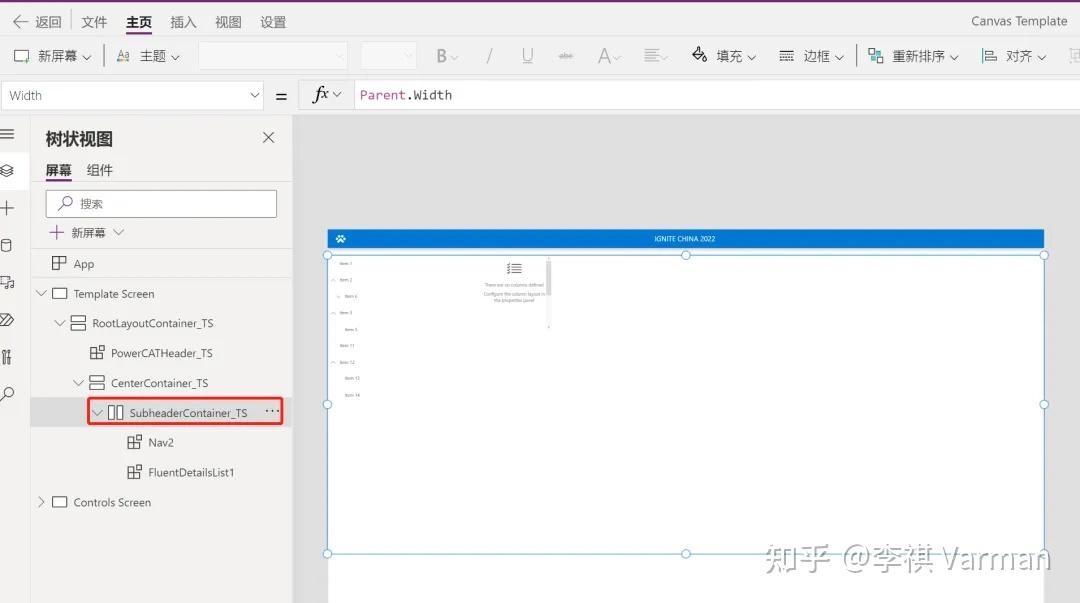This screenshot has width=1080, height=603.
Task: Switch to the 插入 ribbon tab
Action: tap(183, 21)
